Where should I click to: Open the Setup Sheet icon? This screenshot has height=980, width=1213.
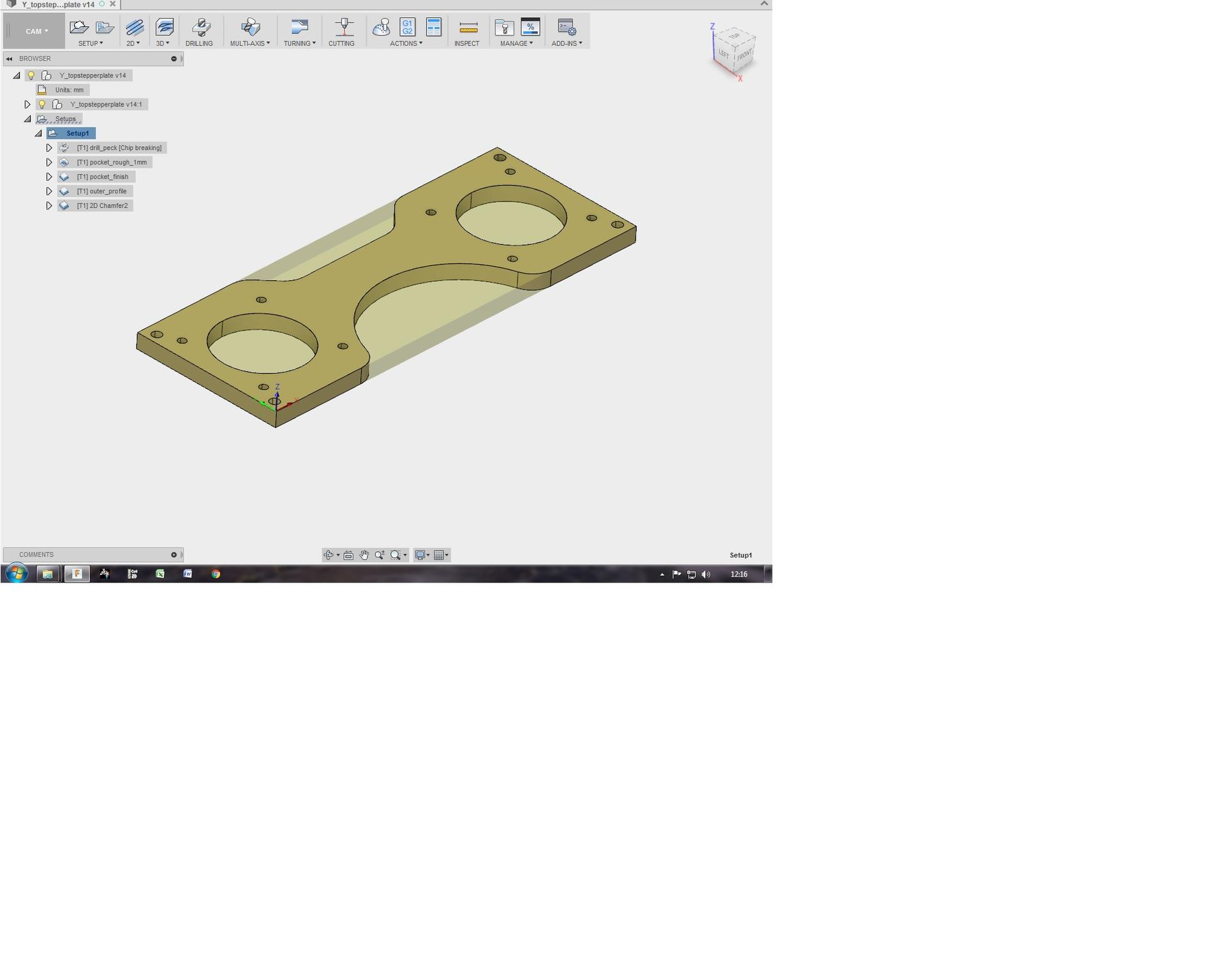pos(434,27)
